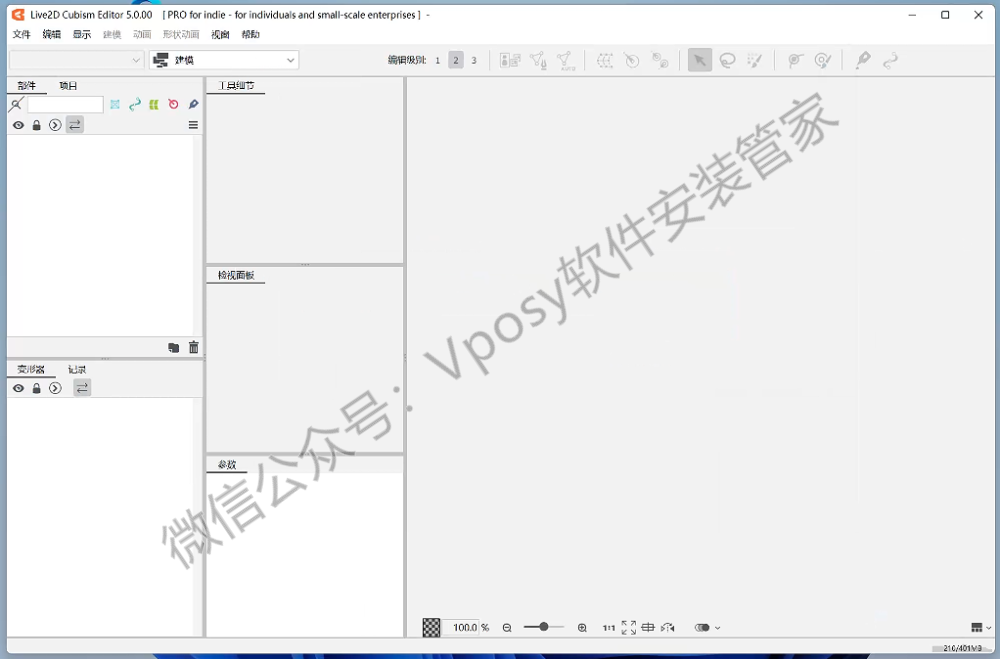Open the layout dropdown at bottom right
The image size is (1000, 659).
(x=981, y=628)
